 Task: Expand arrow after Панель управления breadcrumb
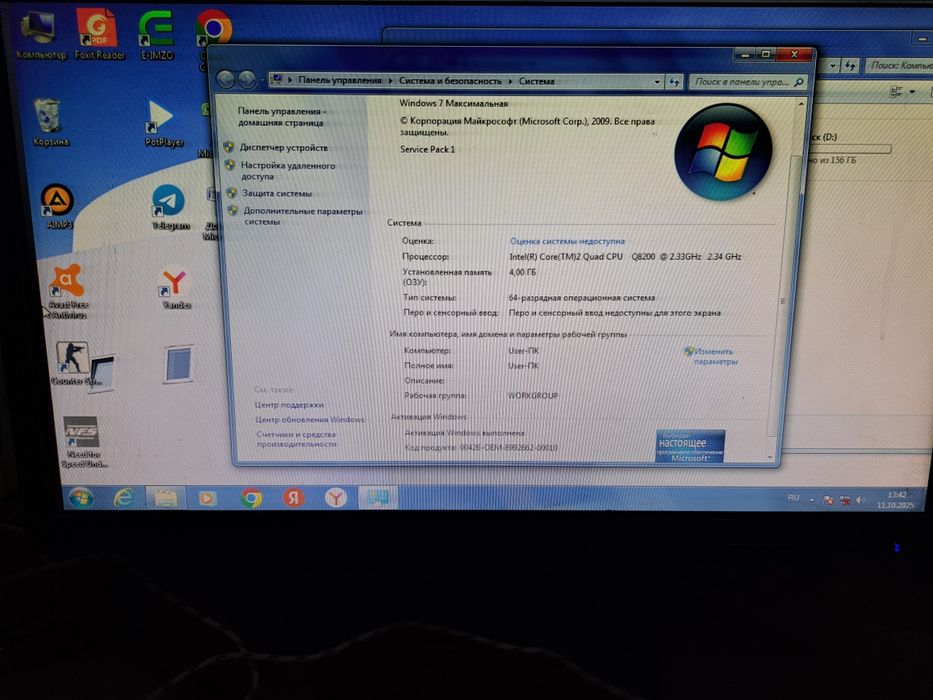click(390, 81)
